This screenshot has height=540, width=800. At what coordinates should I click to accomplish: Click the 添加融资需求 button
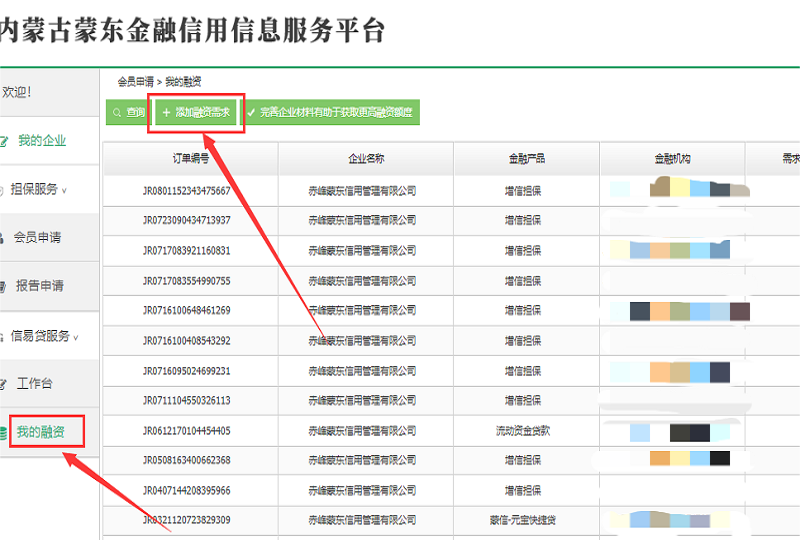(196, 113)
